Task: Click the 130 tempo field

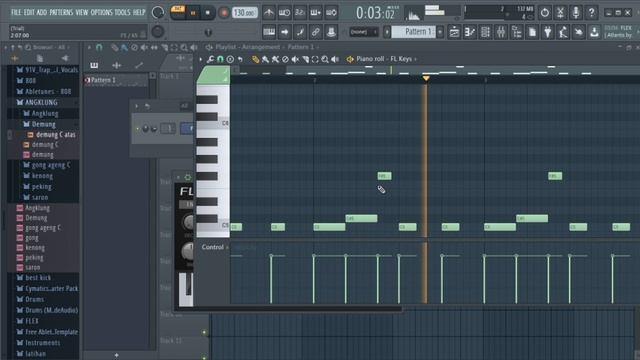Action: coord(244,13)
